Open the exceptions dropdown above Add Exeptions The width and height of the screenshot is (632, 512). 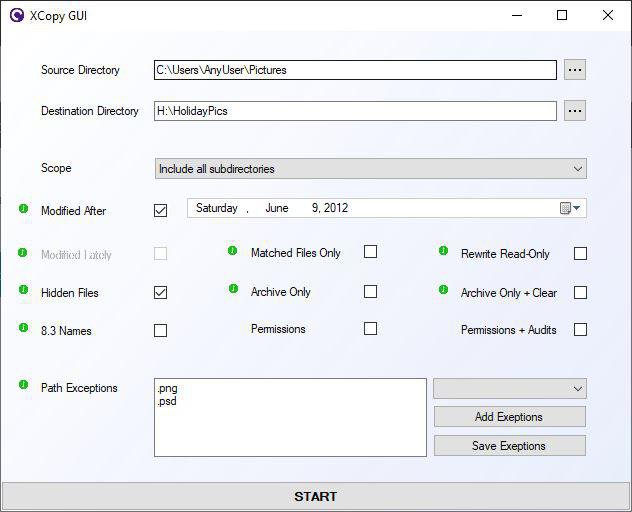pyautogui.click(x=510, y=389)
